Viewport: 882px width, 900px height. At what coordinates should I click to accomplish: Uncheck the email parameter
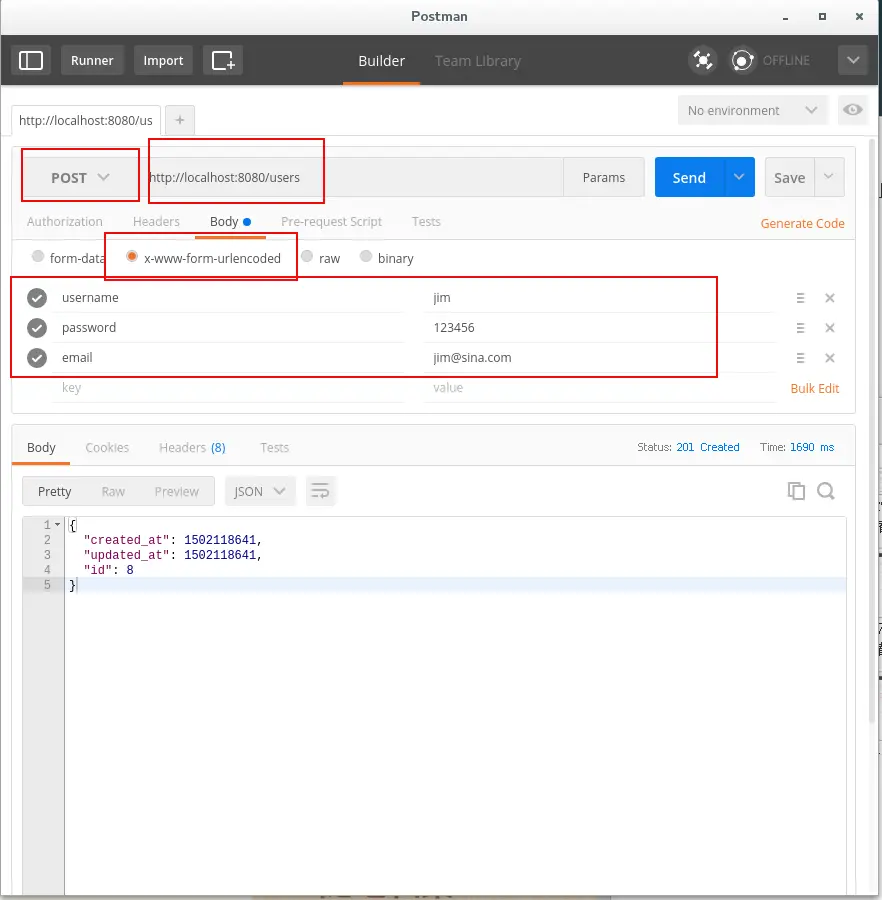tap(37, 358)
